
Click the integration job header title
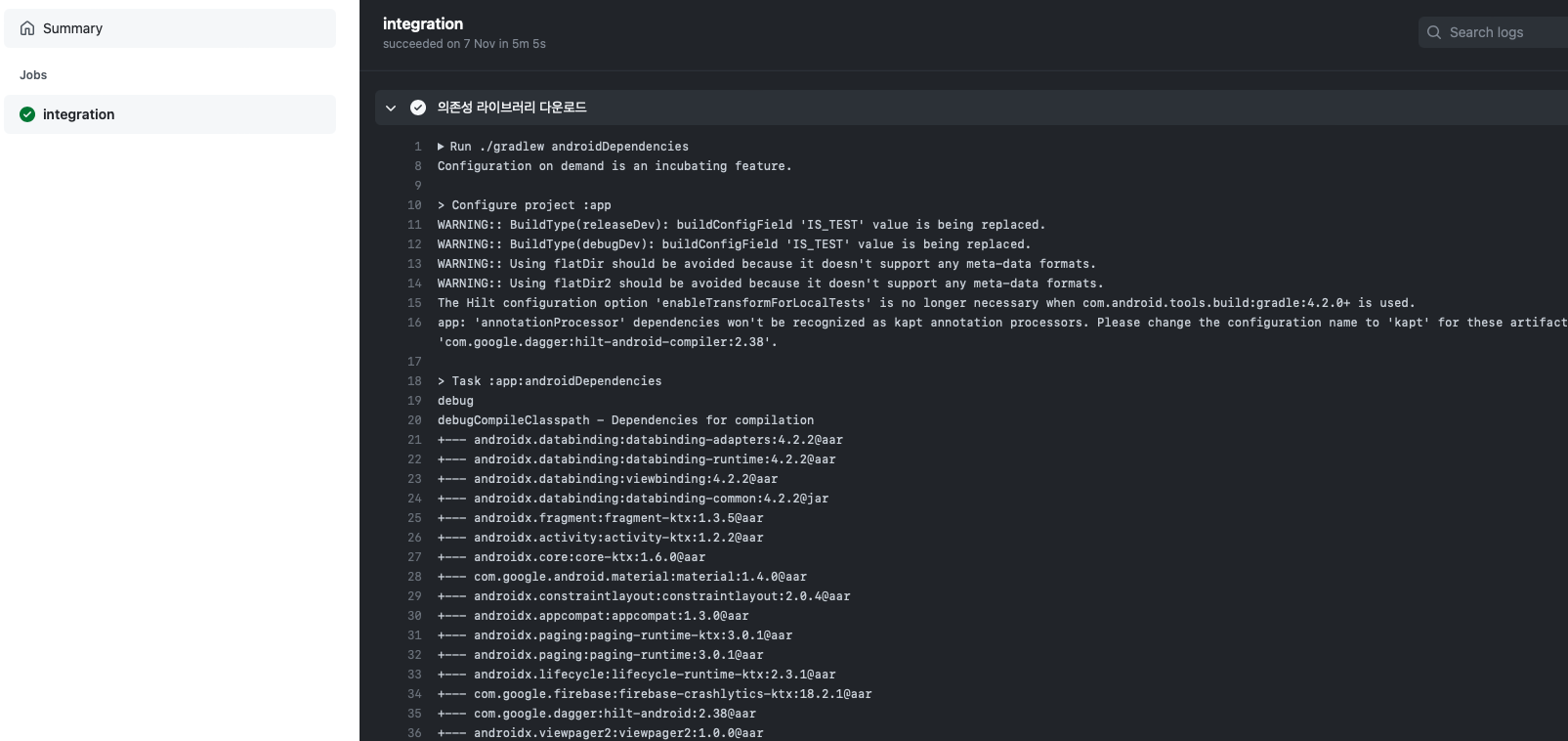(x=423, y=23)
